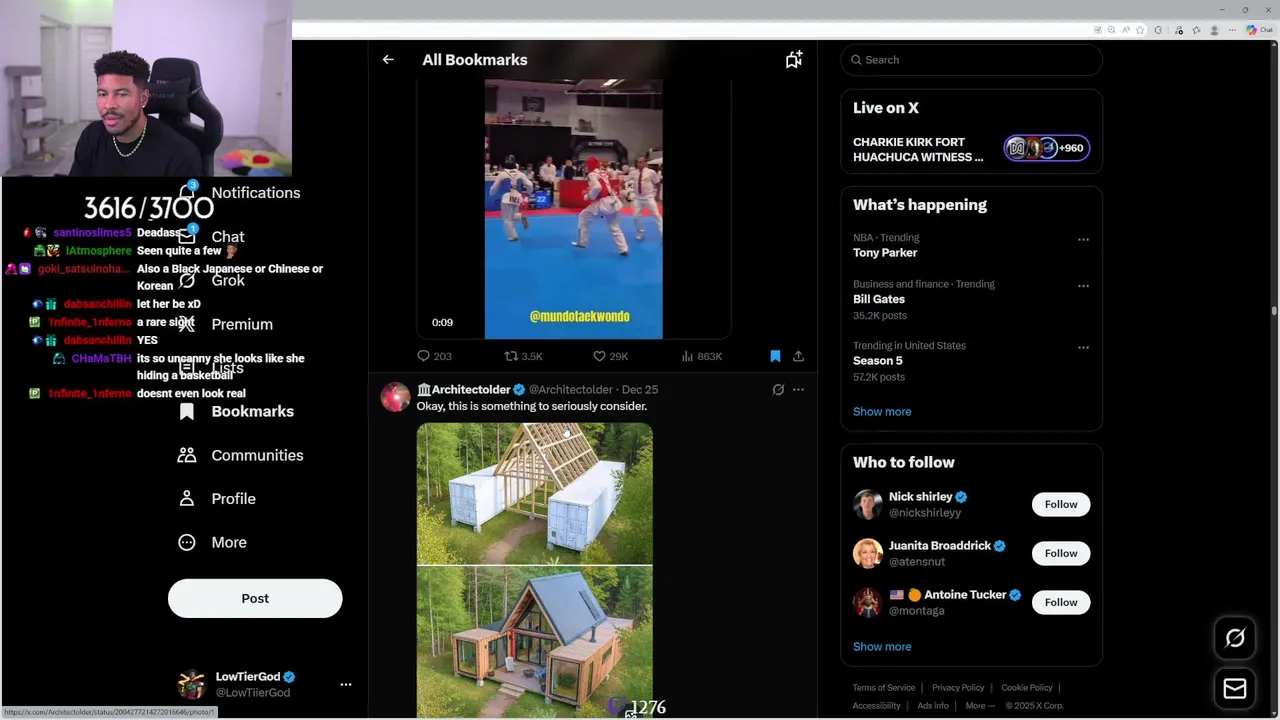Open Profile in the sidebar
The image size is (1280, 720).
[x=233, y=499]
